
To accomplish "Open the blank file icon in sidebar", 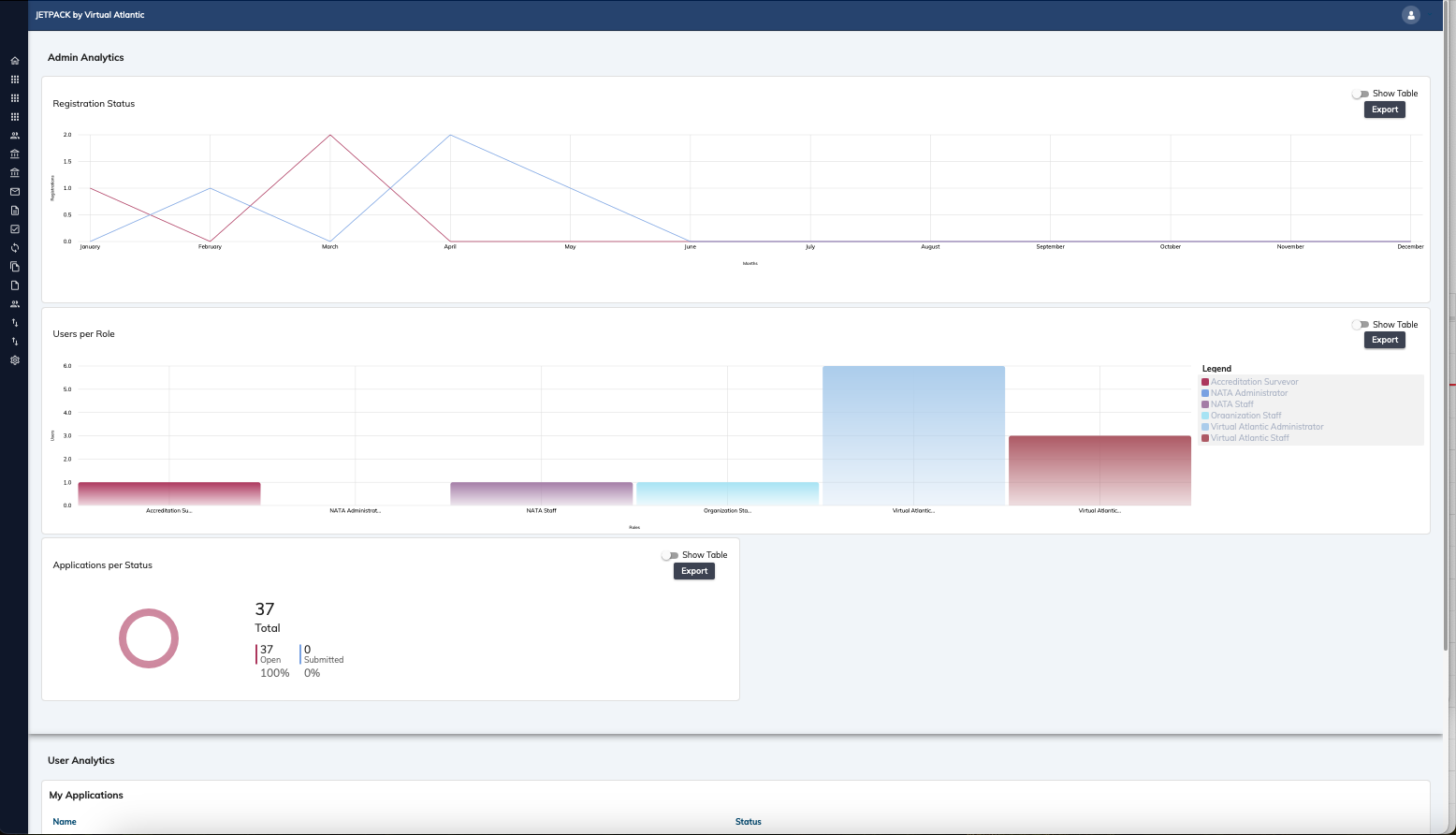I will point(15,286).
